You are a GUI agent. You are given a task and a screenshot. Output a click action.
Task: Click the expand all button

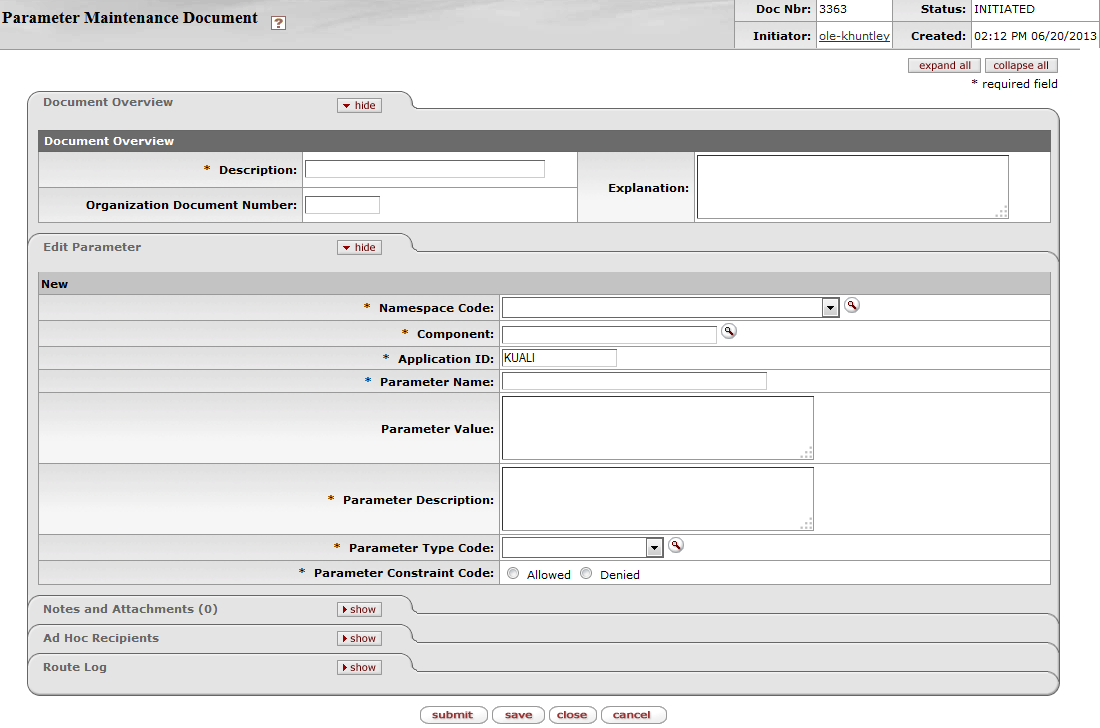944,66
